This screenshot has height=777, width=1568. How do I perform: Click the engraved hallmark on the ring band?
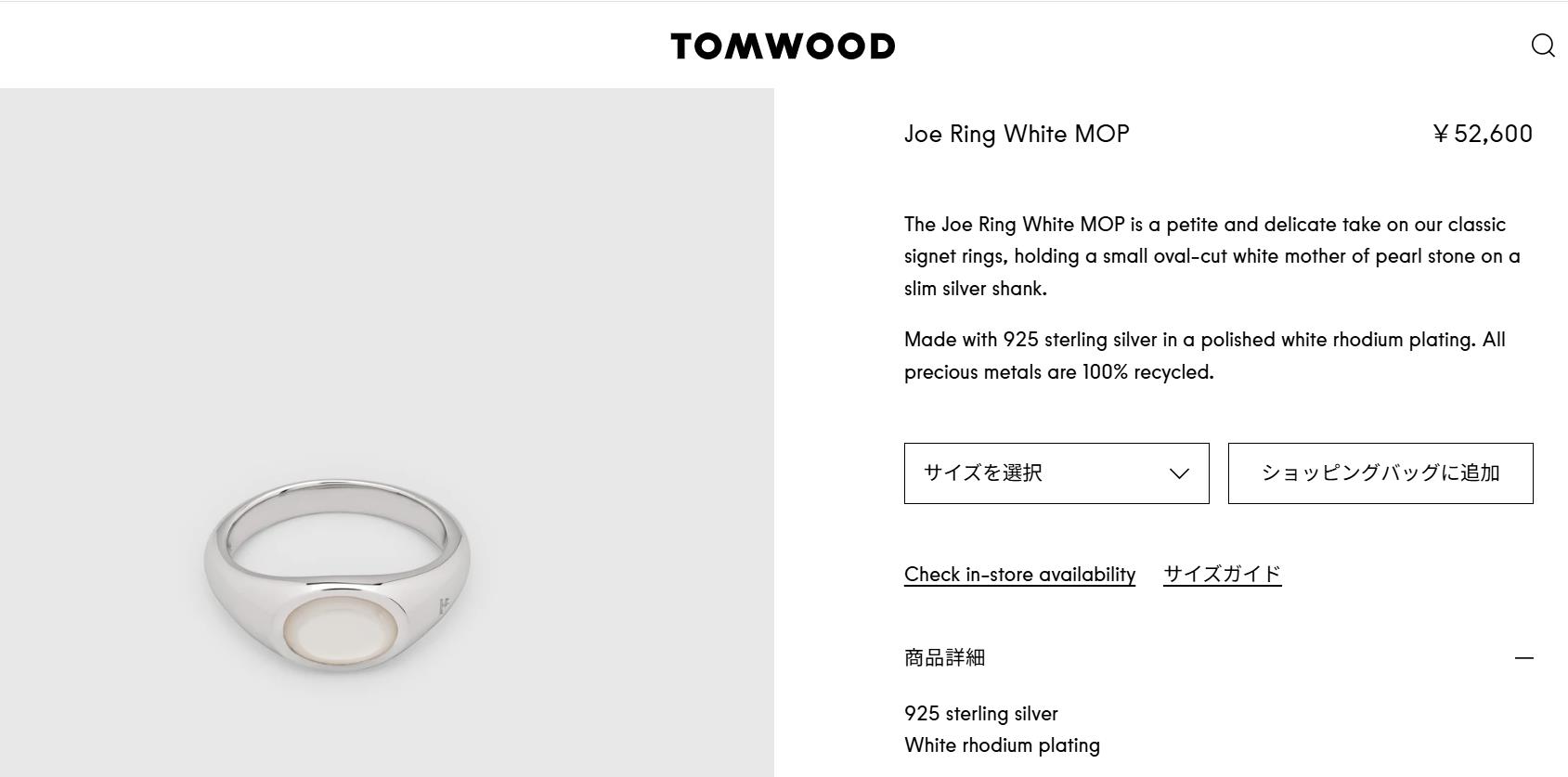pyautogui.click(x=445, y=607)
